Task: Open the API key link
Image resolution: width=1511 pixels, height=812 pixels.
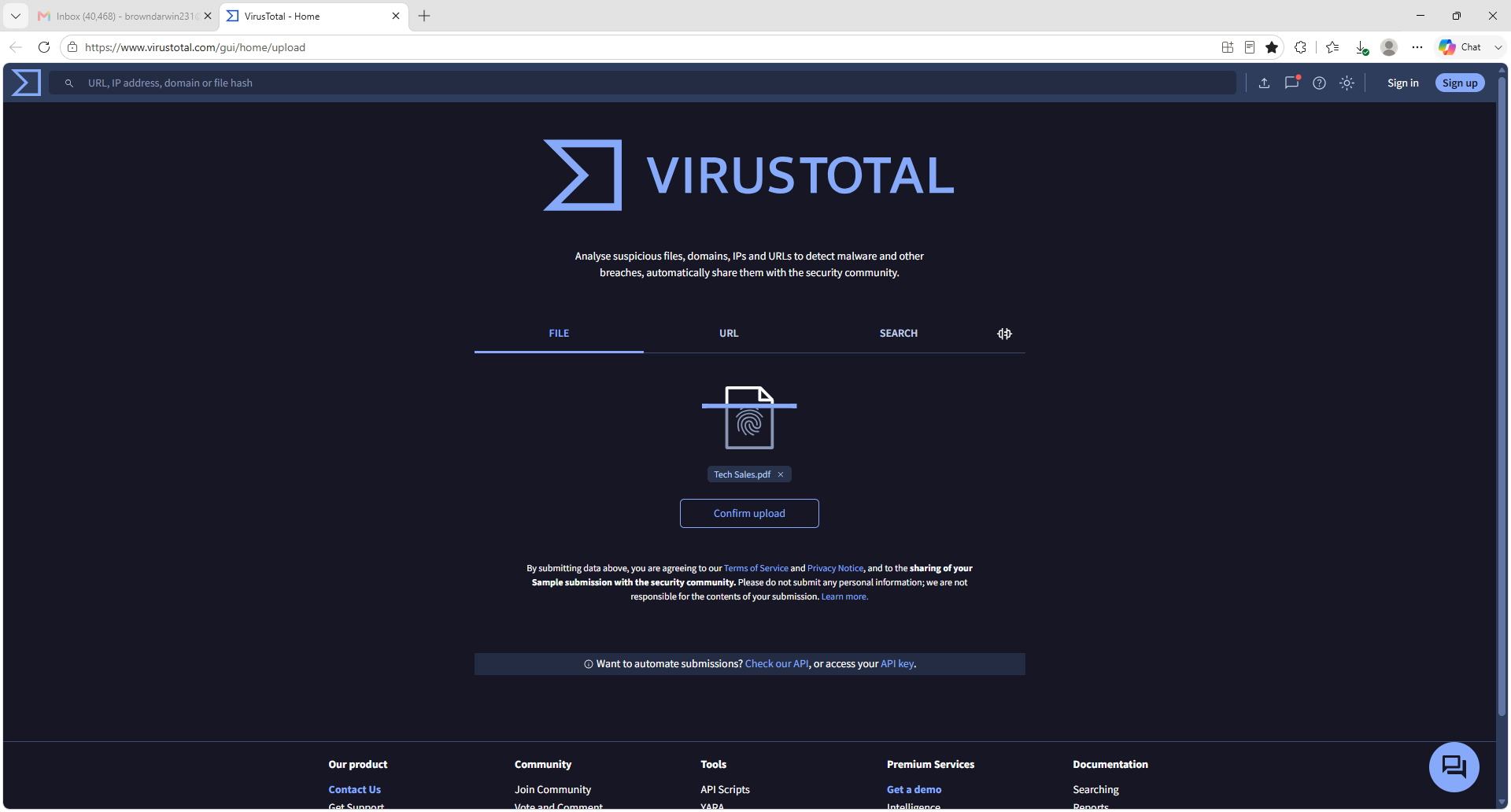Action: [x=897, y=664]
